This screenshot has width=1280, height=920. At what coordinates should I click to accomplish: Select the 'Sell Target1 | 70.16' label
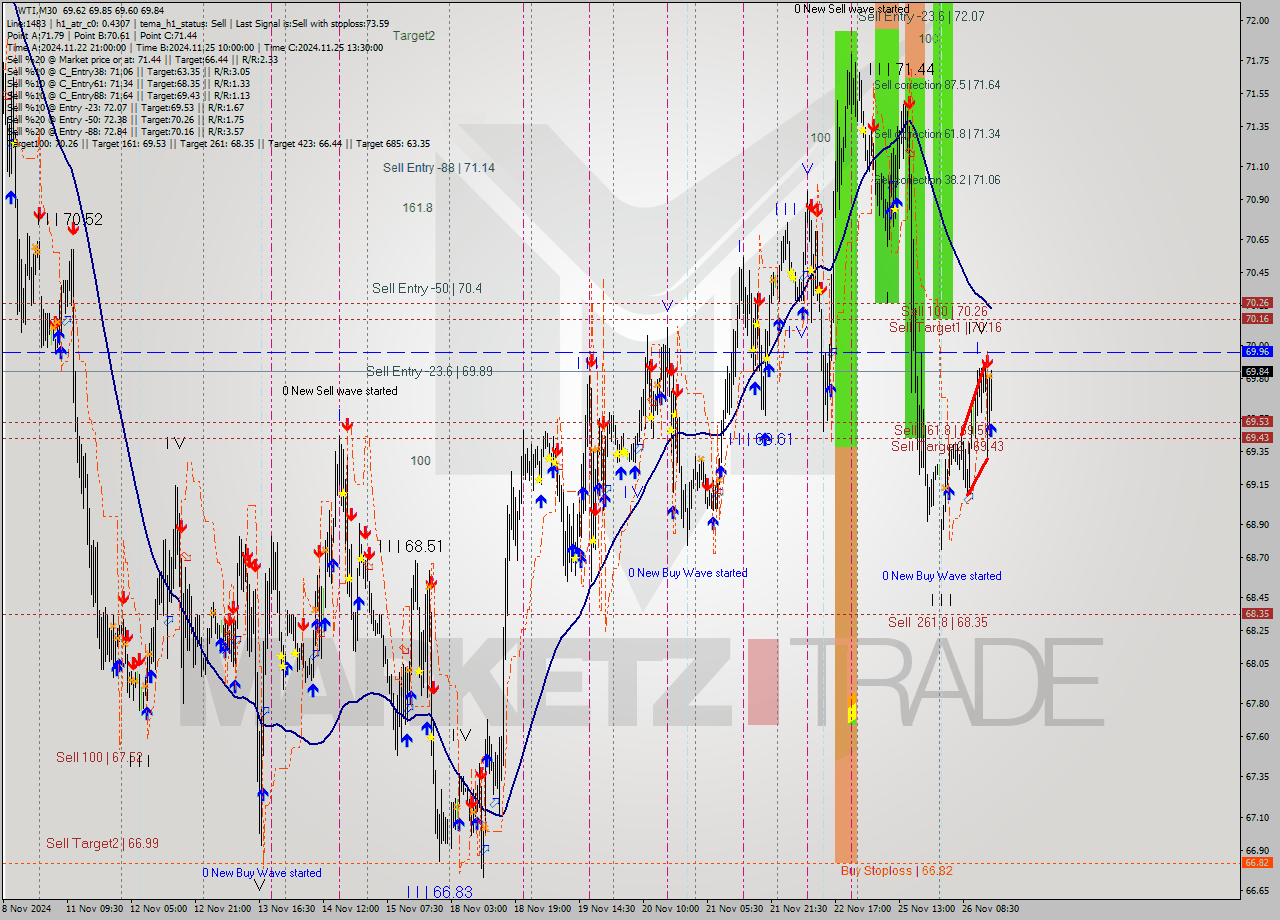(945, 328)
